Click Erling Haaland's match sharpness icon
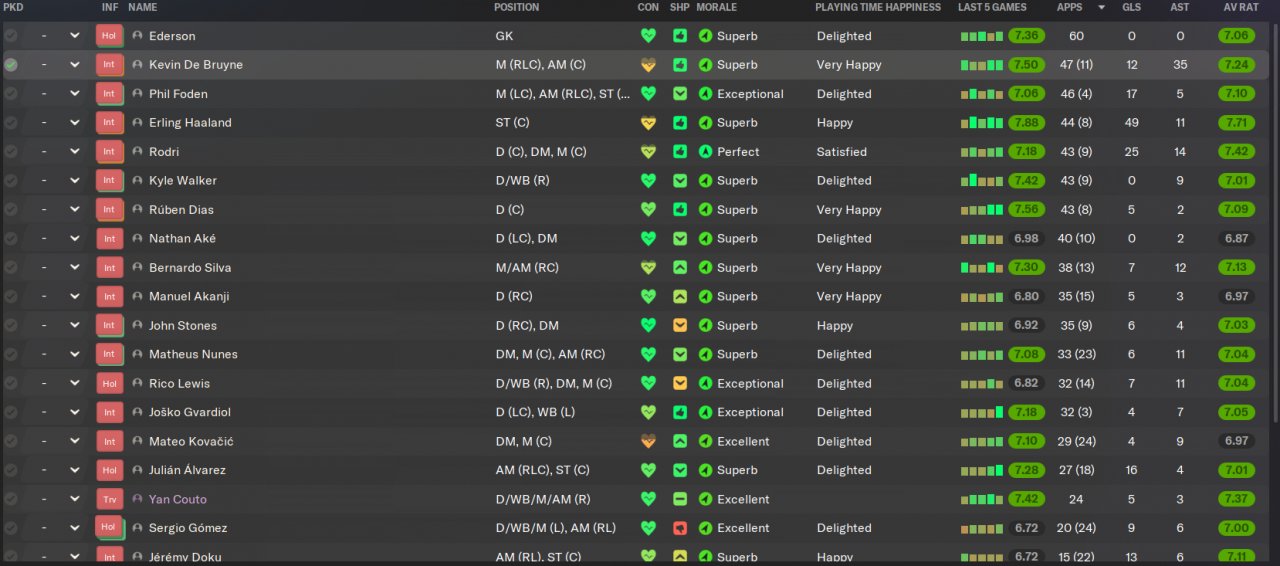 point(680,123)
